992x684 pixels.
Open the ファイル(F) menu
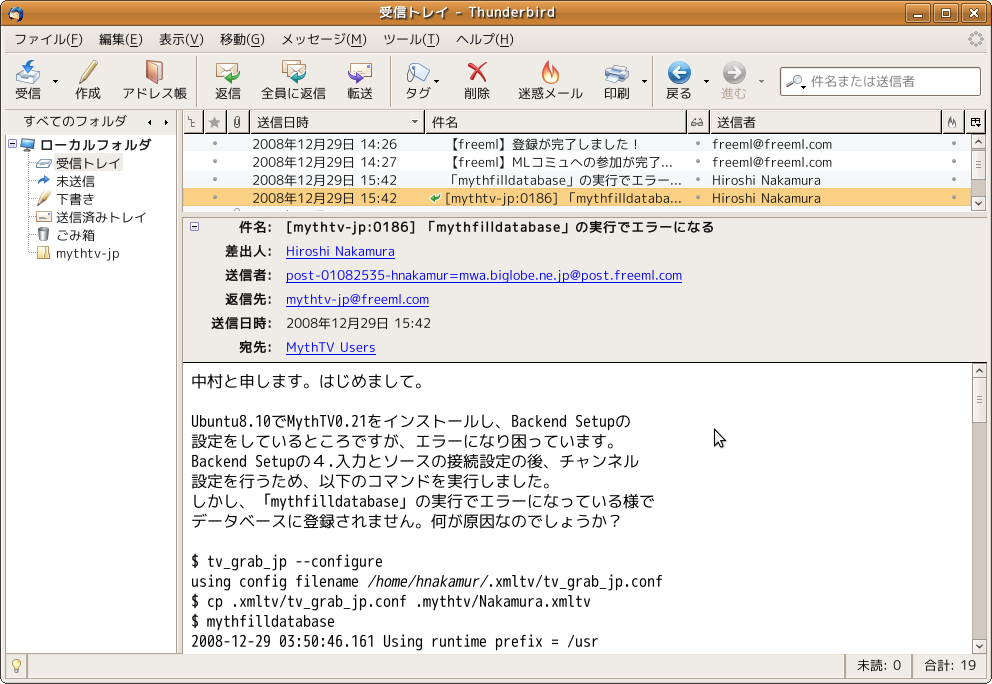pyautogui.click(x=49, y=39)
